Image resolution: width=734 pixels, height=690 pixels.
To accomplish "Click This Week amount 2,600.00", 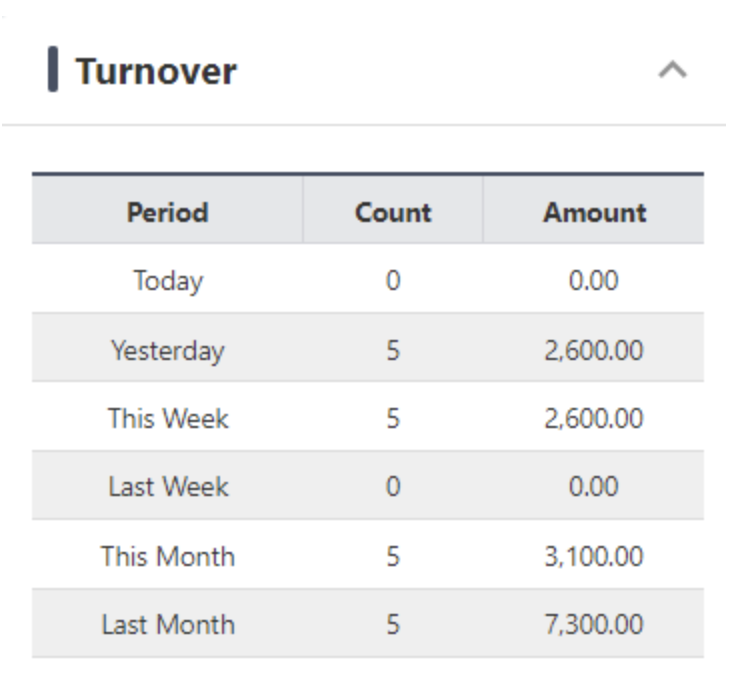I will coord(594,418).
